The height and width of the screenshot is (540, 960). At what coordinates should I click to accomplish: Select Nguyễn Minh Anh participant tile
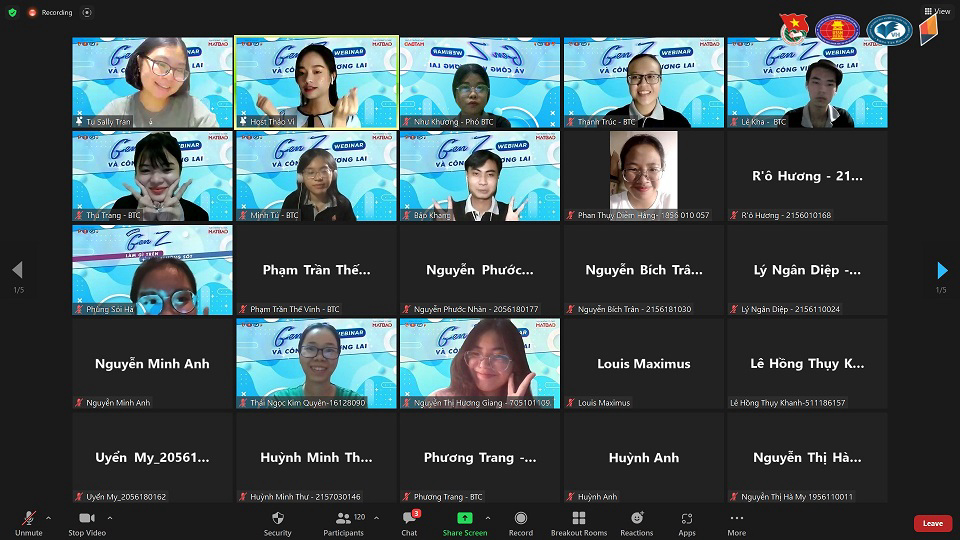pos(152,364)
